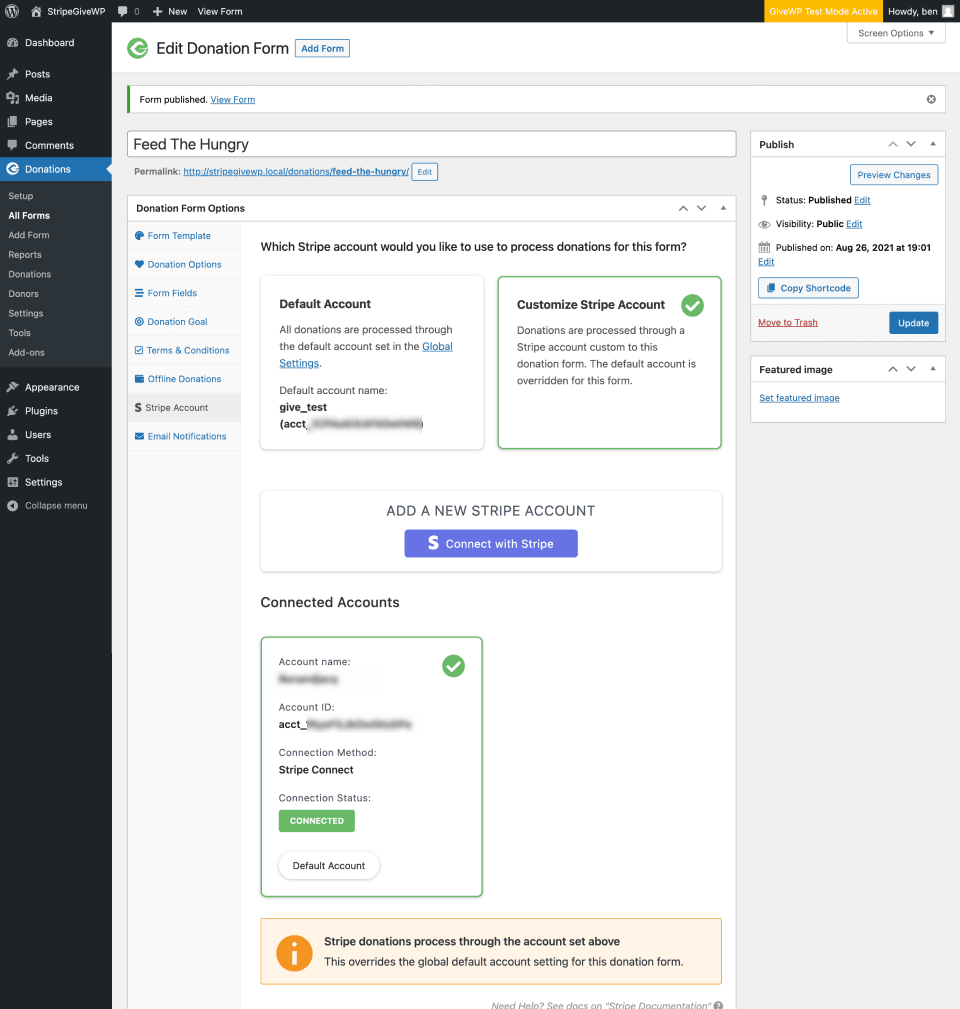Open the Setup submenu item
This screenshot has height=1009, width=960.
click(21, 196)
